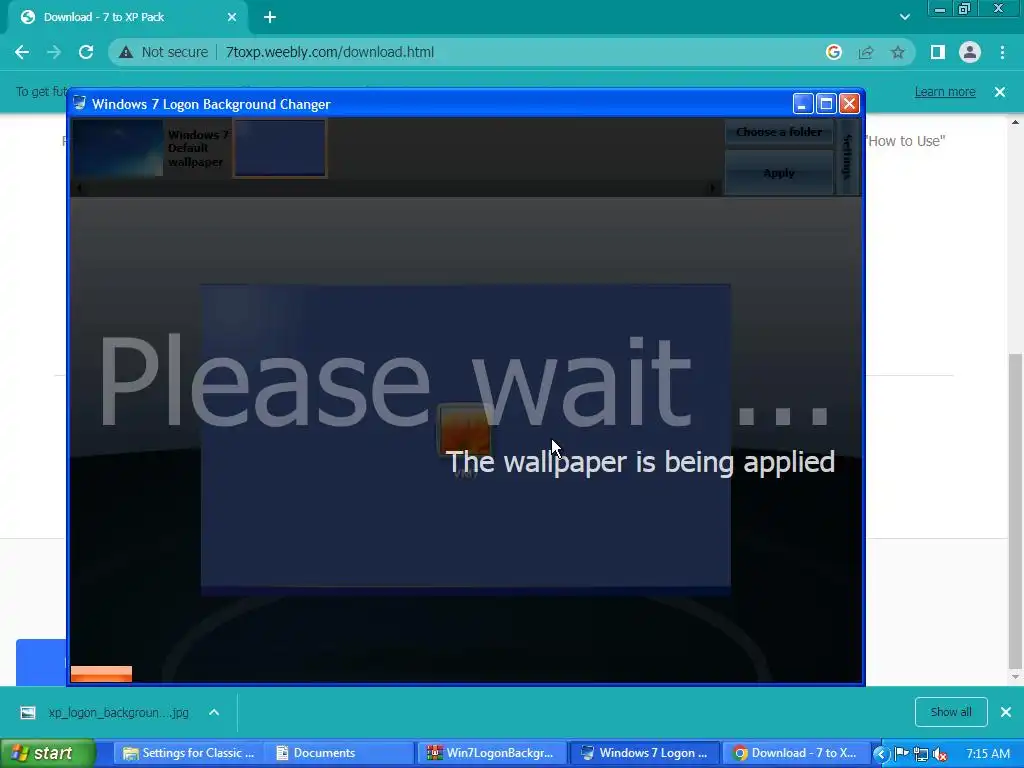Image resolution: width=1024 pixels, height=768 pixels.
Task: Select Windows 7 Default wallpaper thumbnail
Action: [118, 148]
